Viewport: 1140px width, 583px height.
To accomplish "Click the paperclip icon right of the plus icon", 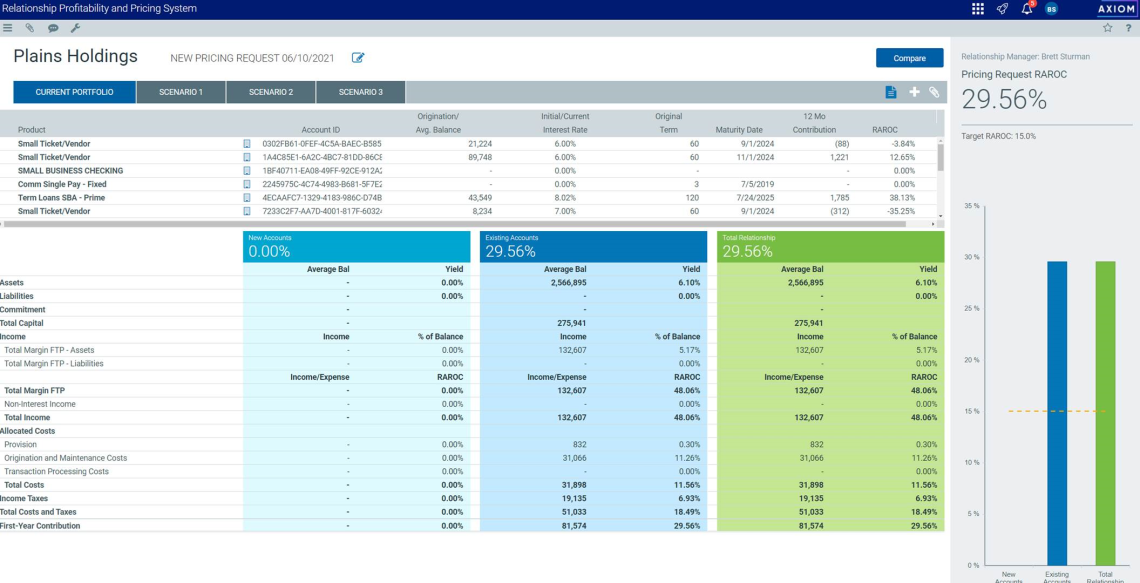I will pos(936,91).
